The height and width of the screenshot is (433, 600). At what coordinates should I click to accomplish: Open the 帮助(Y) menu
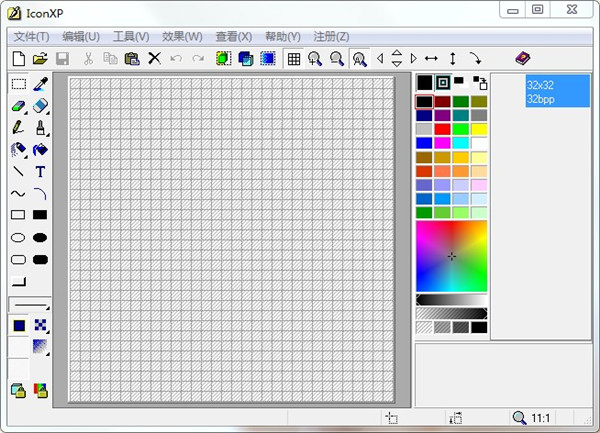[282, 36]
